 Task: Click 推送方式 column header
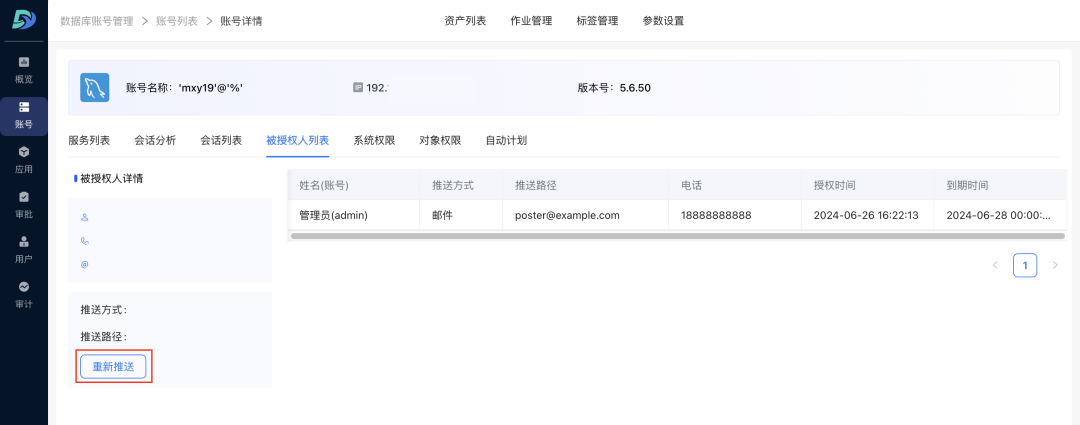(461, 185)
